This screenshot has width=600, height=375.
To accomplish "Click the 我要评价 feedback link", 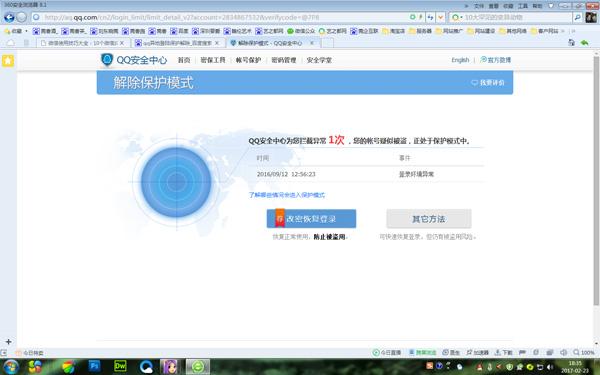I will [488, 83].
